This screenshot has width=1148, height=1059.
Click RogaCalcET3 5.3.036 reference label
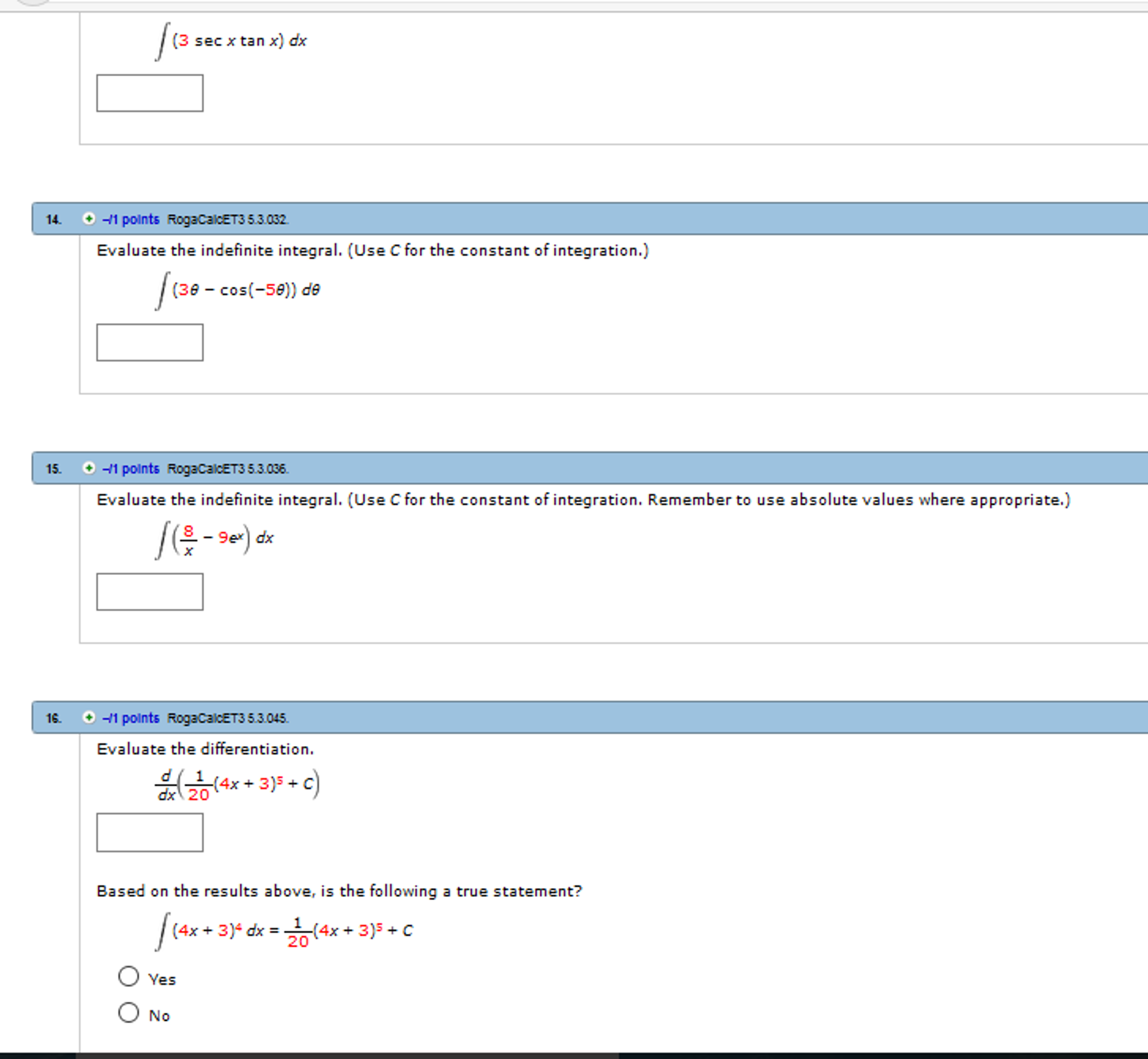point(228,469)
